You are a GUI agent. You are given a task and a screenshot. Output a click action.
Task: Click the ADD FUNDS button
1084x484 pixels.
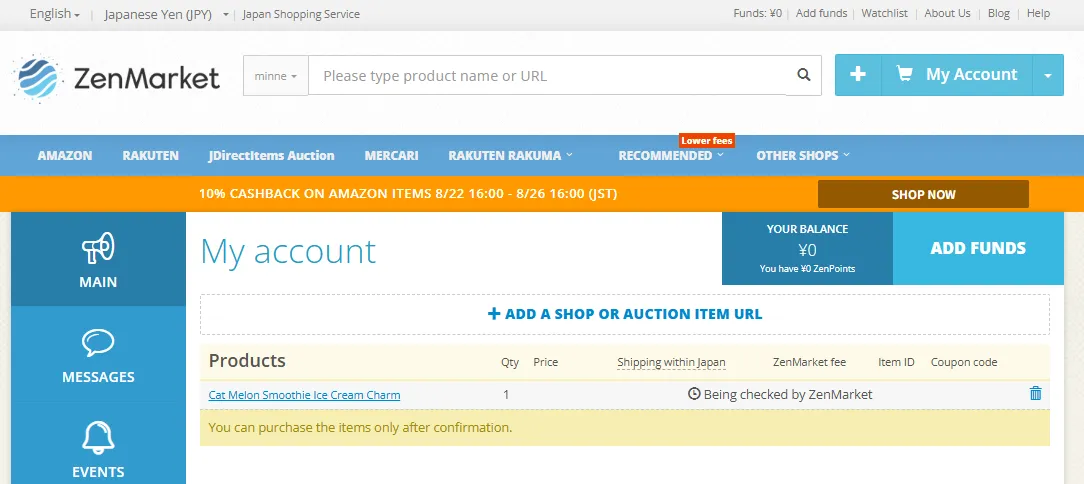(978, 248)
